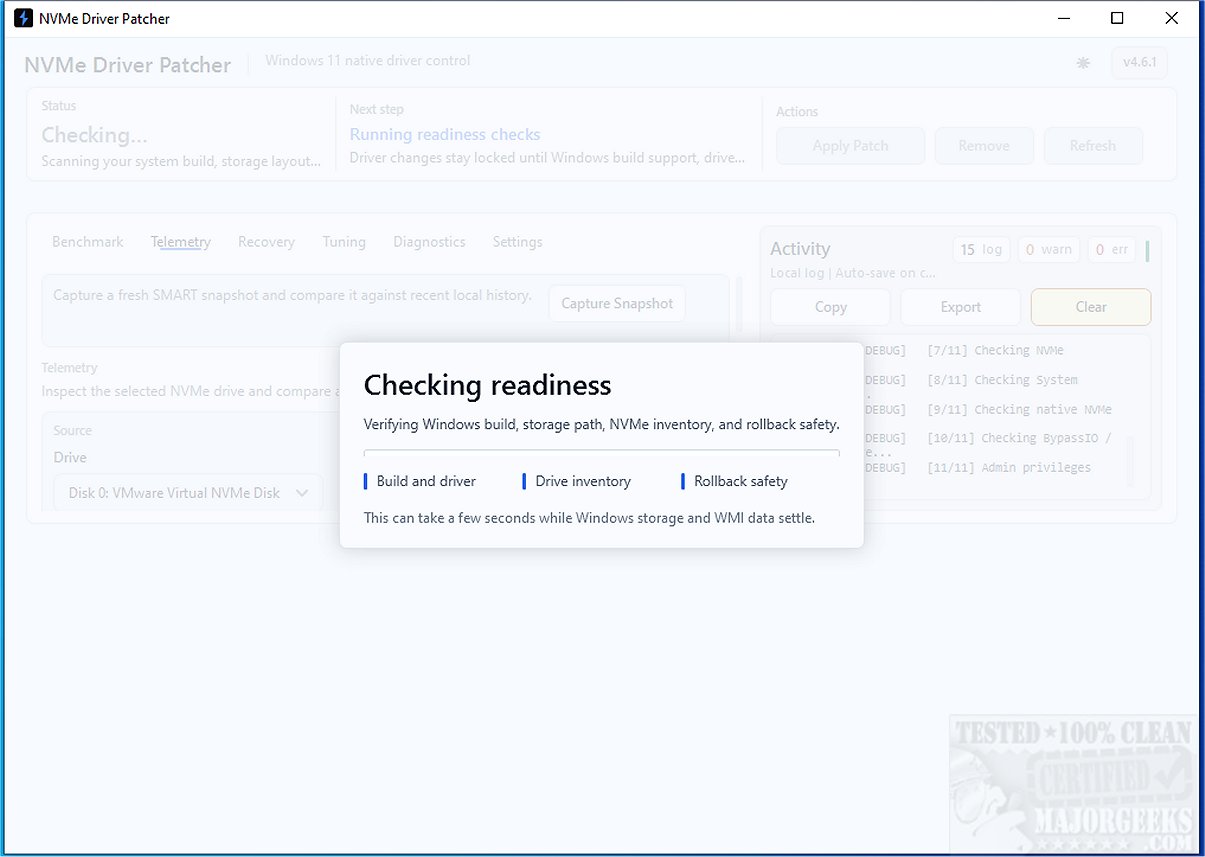Click the Activity log scrollbar
1205x857 pixels.
[x=1132, y=460]
